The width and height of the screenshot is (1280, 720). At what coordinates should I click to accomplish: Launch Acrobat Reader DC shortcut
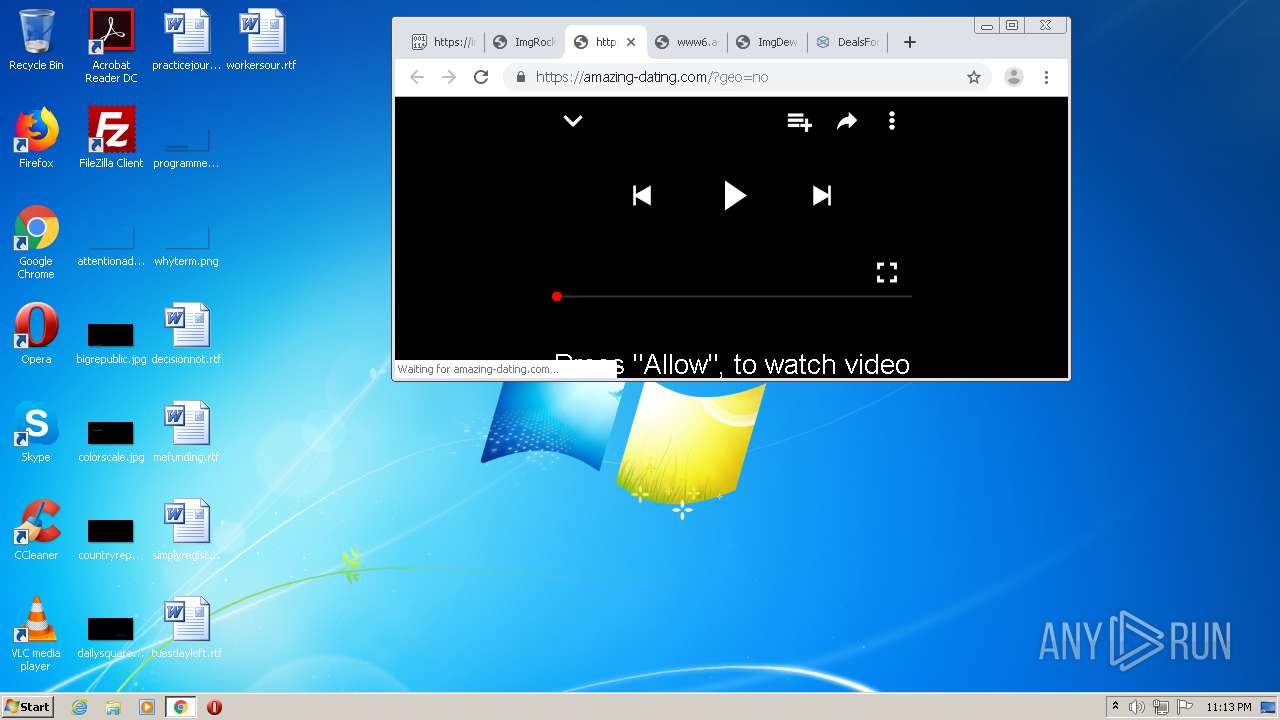[x=111, y=46]
